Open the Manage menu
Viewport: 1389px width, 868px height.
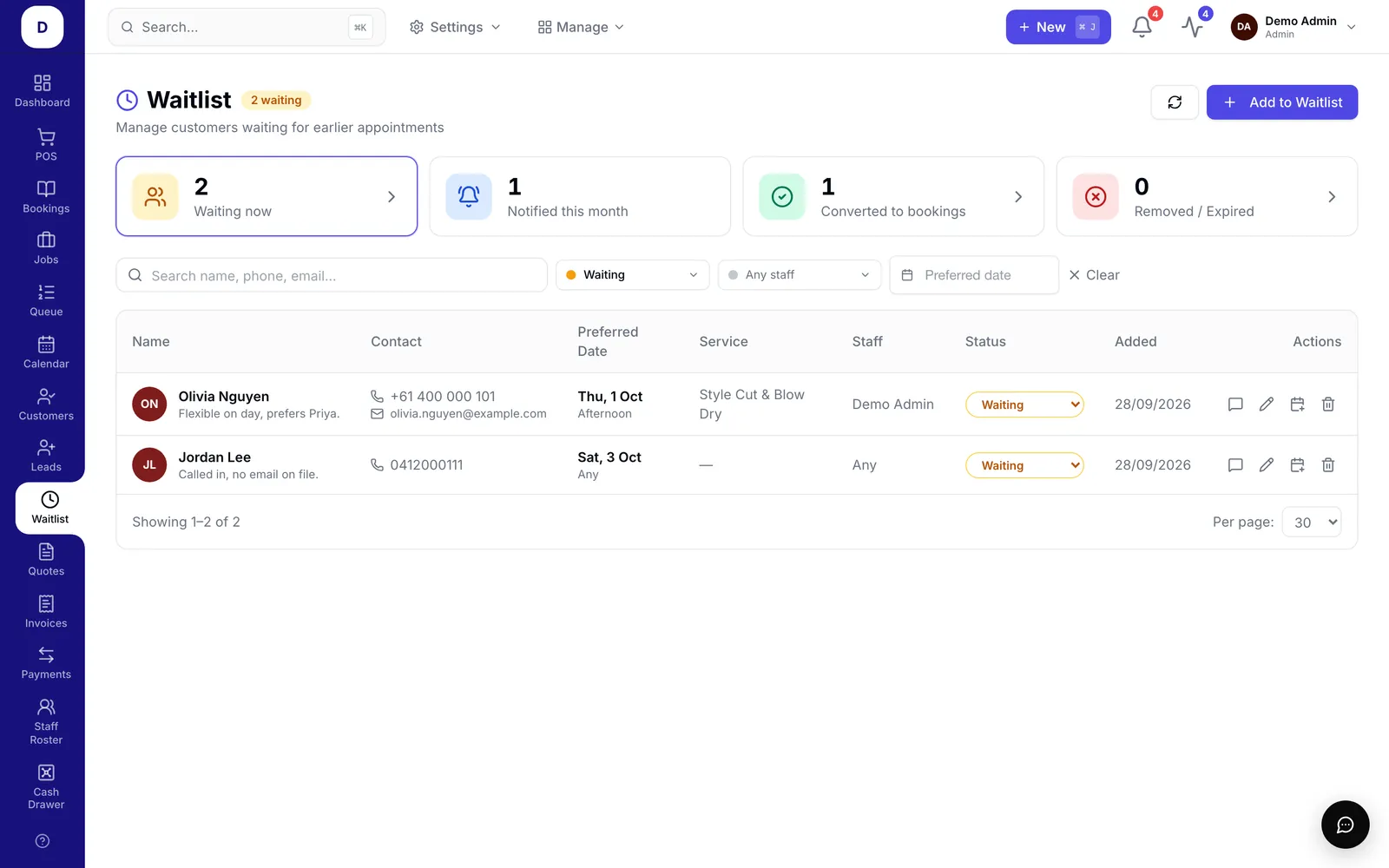[x=581, y=27]
